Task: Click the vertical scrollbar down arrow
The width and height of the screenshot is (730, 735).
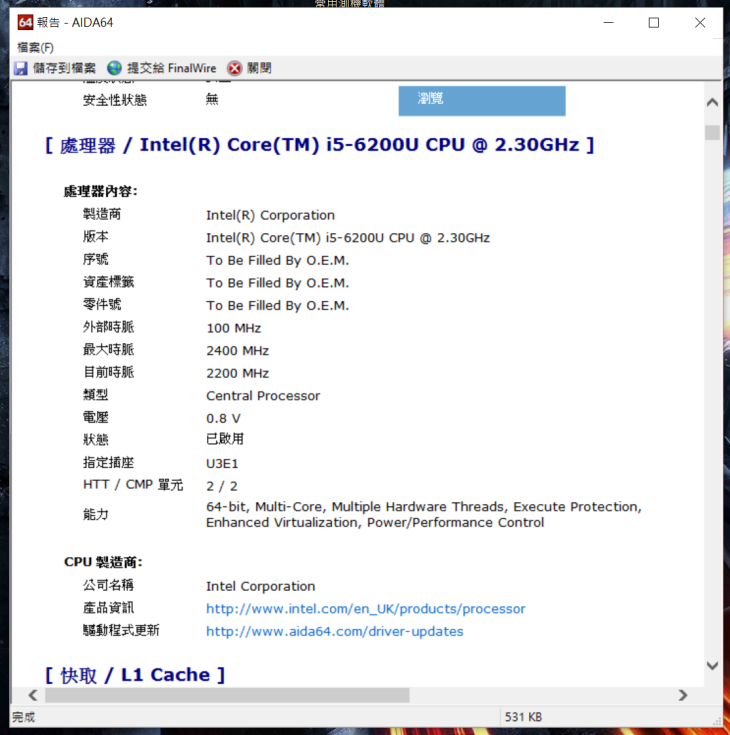Action: 712,666
